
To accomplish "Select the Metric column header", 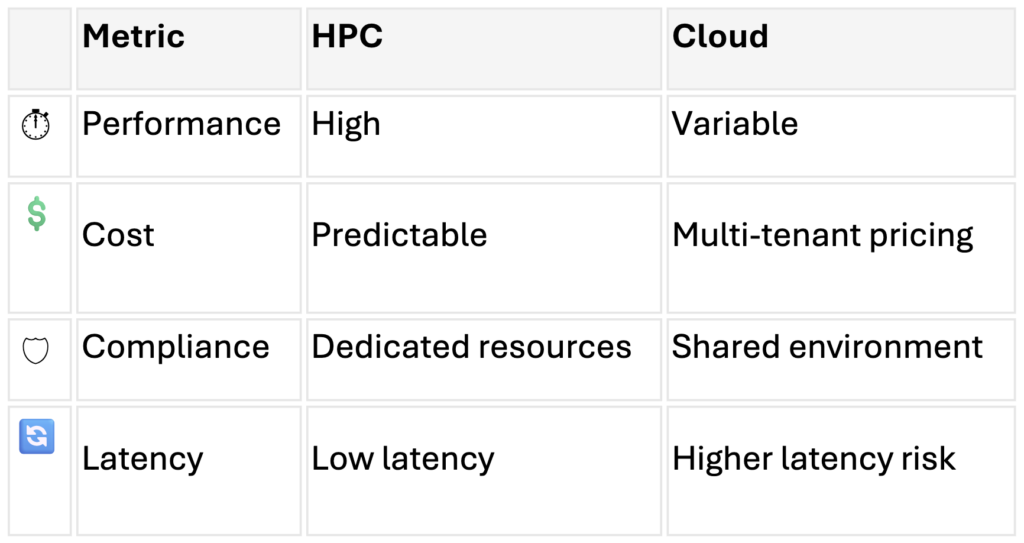I will point(133,37).
